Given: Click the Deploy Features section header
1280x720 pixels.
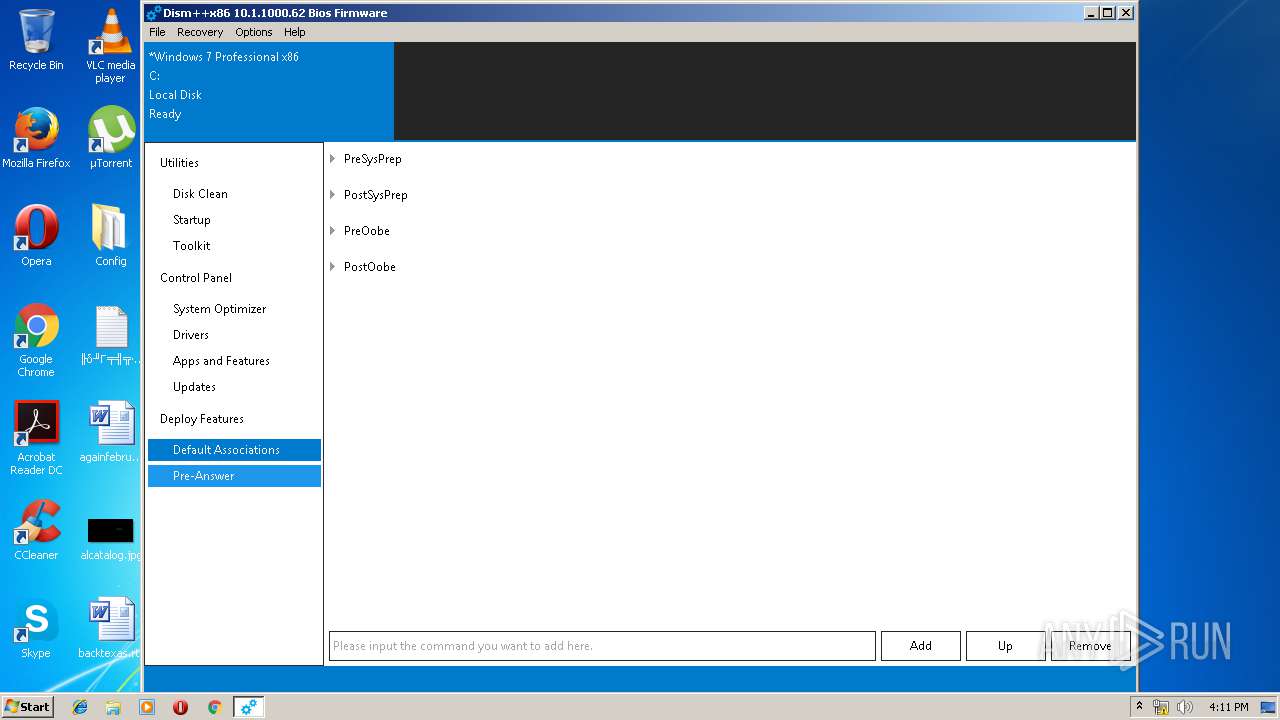Looking at the screenshot, I should click(202, 419).
